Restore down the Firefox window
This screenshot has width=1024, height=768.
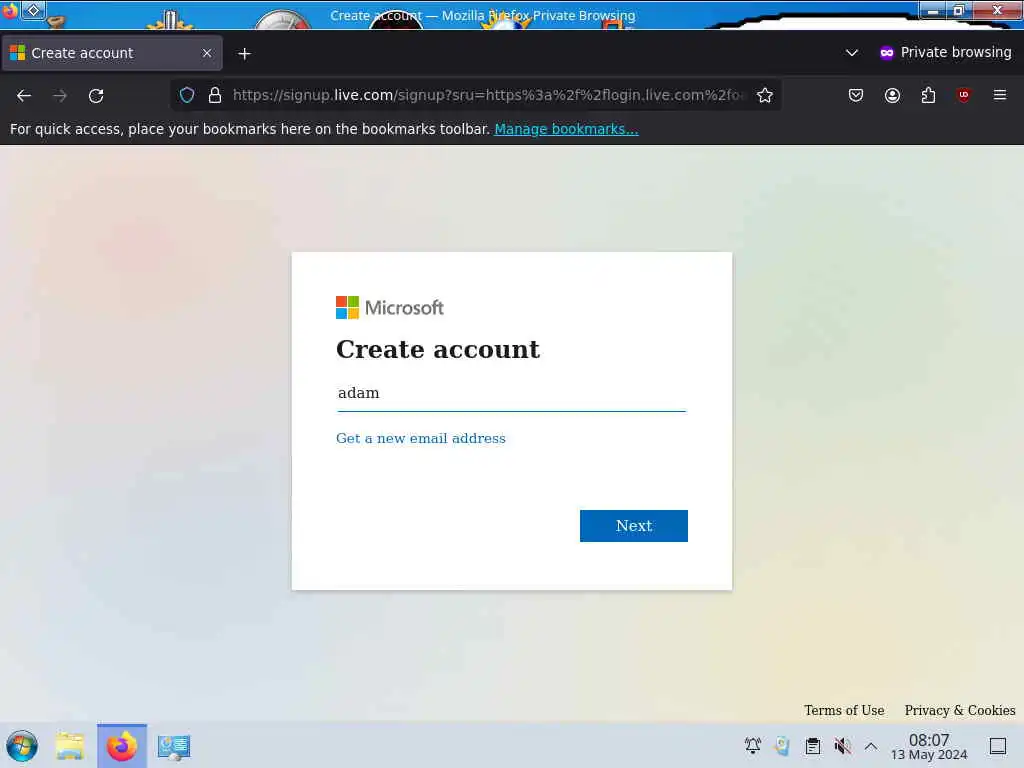coord(959,10)
